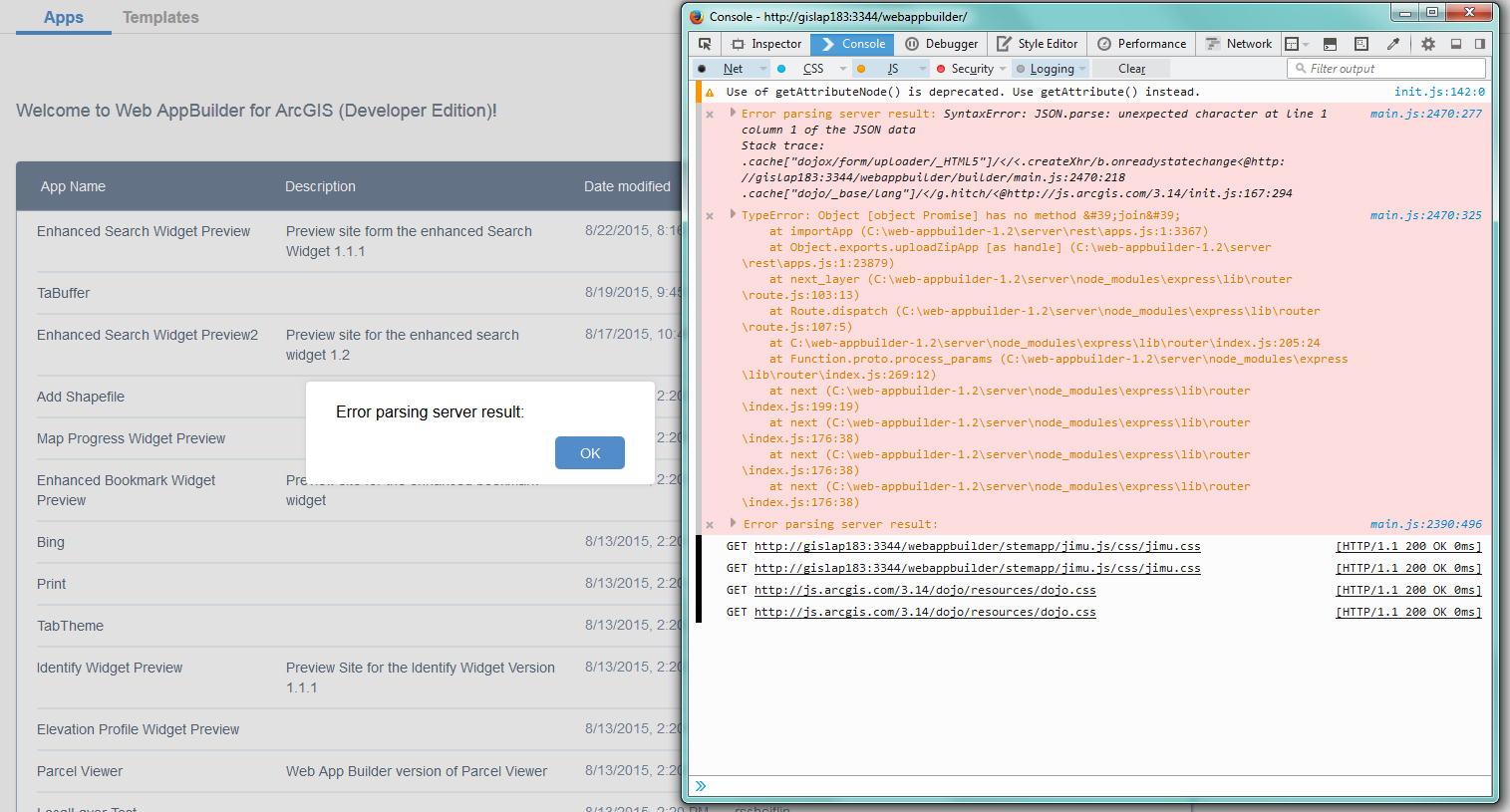
Task: Open init.js:142:0 source link
Action: [1439, 92]
